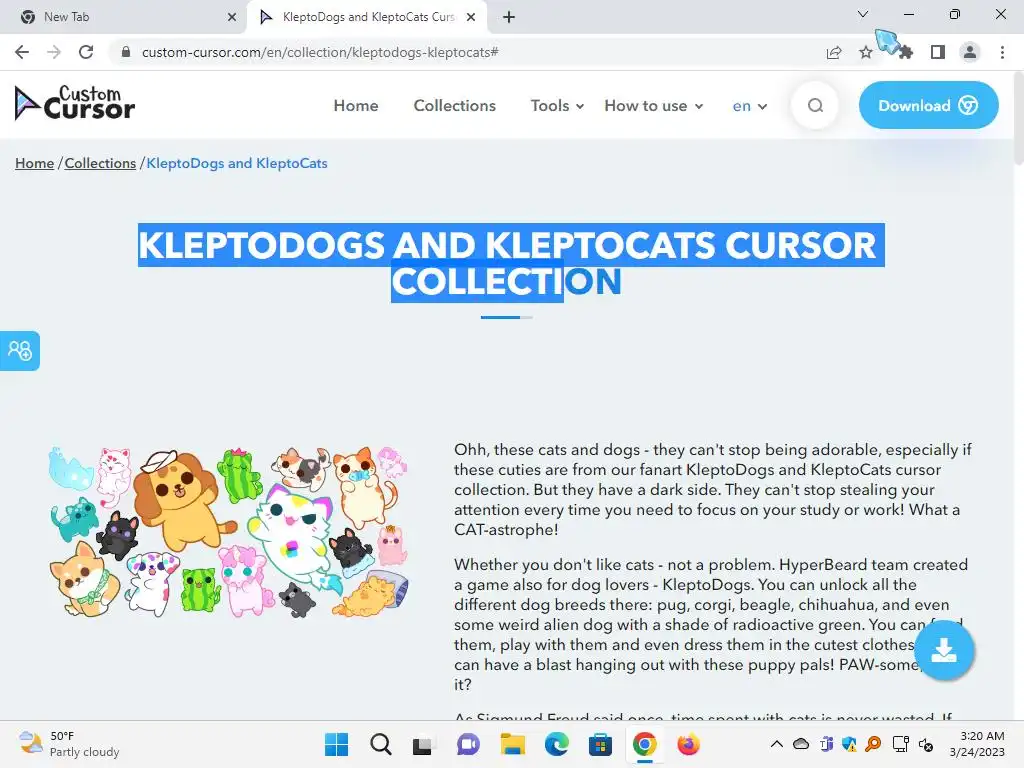Viewport: 1024px width, 768px height.
Task: Open Task View on the taskbar
Action: point(423,744)
